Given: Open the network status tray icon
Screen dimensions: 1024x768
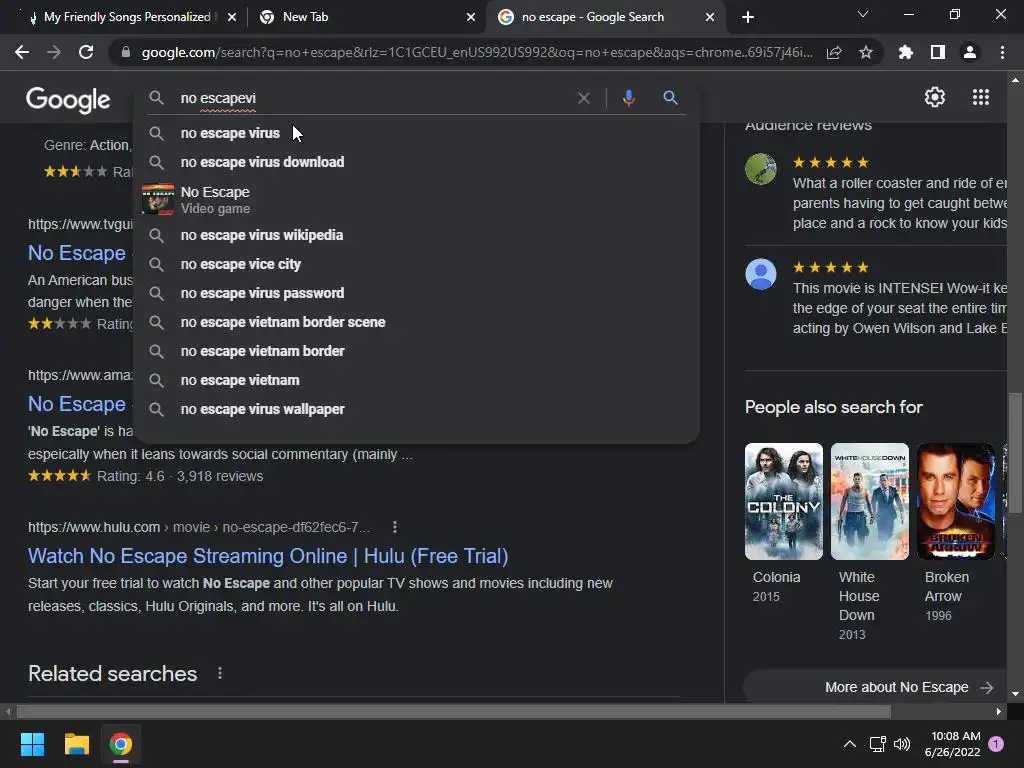Looking at the screenshot, I should tap(877, 744).
